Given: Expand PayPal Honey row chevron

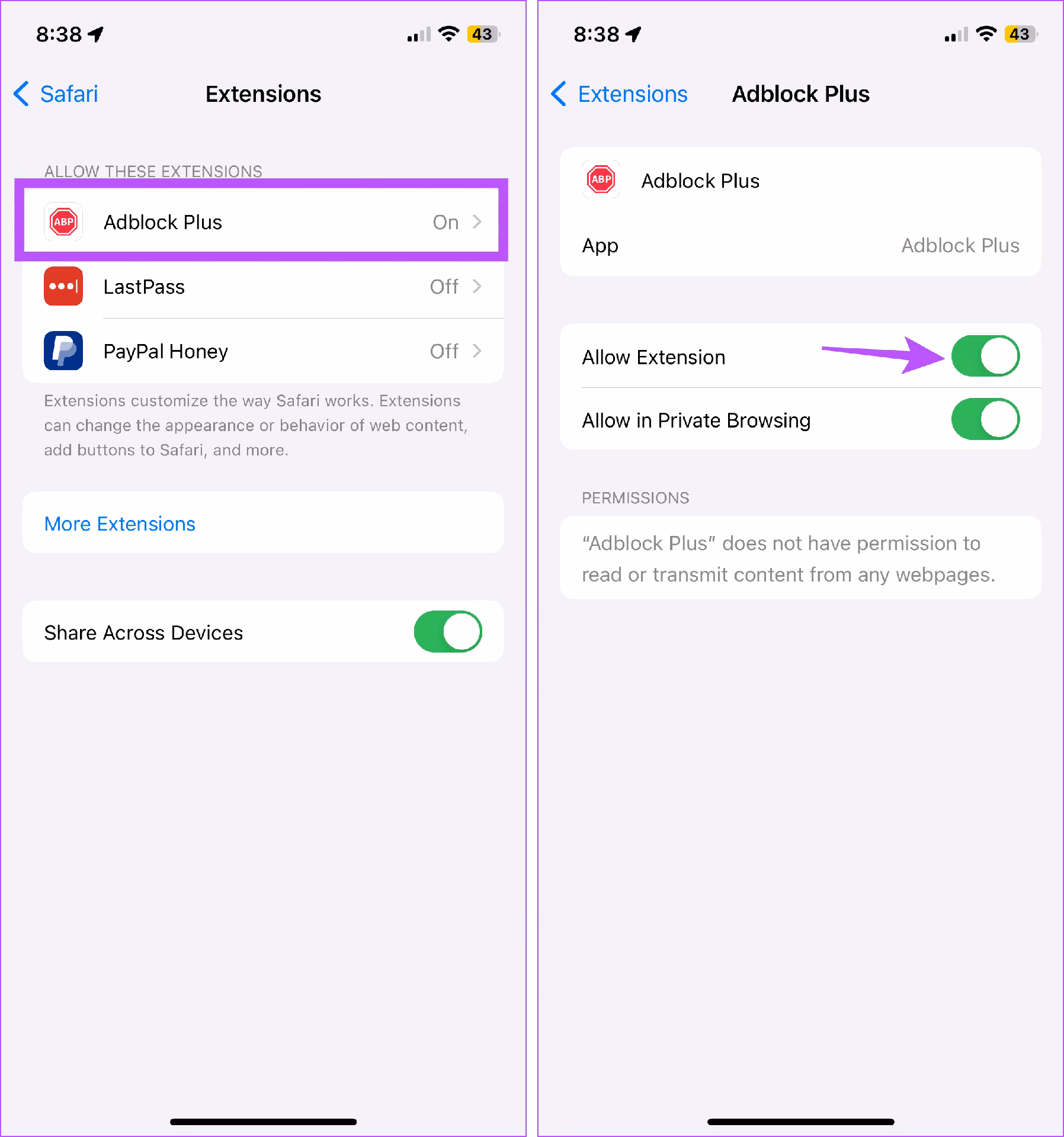Looking at the screenshot, I should [x=477, y=351].
